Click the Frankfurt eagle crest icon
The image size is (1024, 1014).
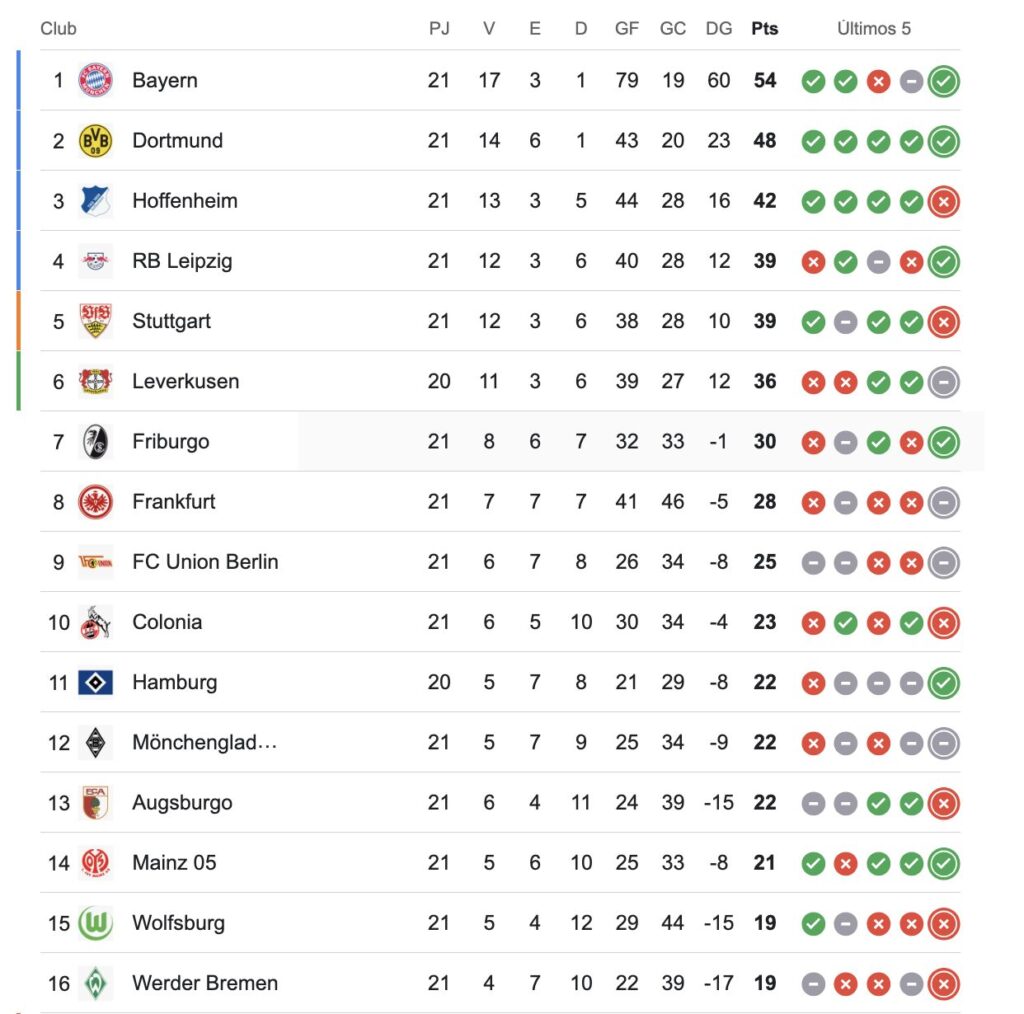(96, 502)
